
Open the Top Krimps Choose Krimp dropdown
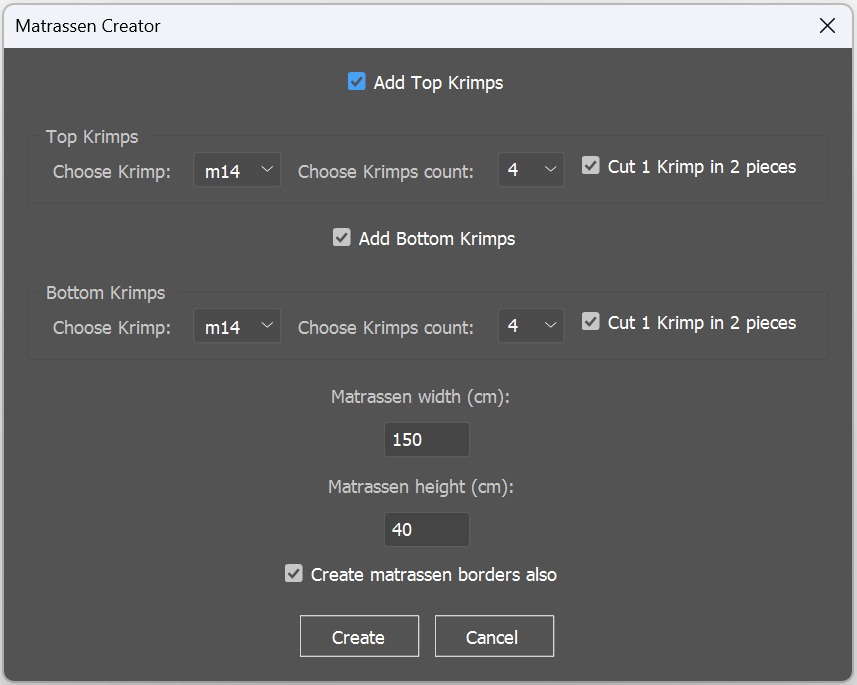[x=237, y=171]
